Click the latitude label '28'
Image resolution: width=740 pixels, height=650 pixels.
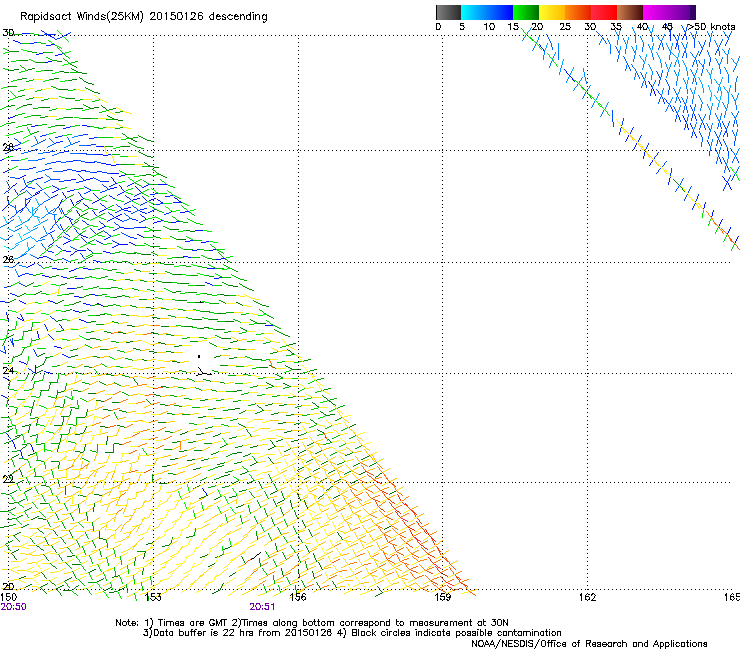[8, 147]
